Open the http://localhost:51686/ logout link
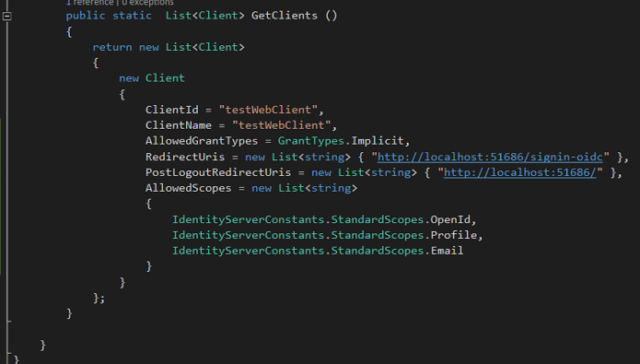This screenshot has width=640, height=364. 520,173
